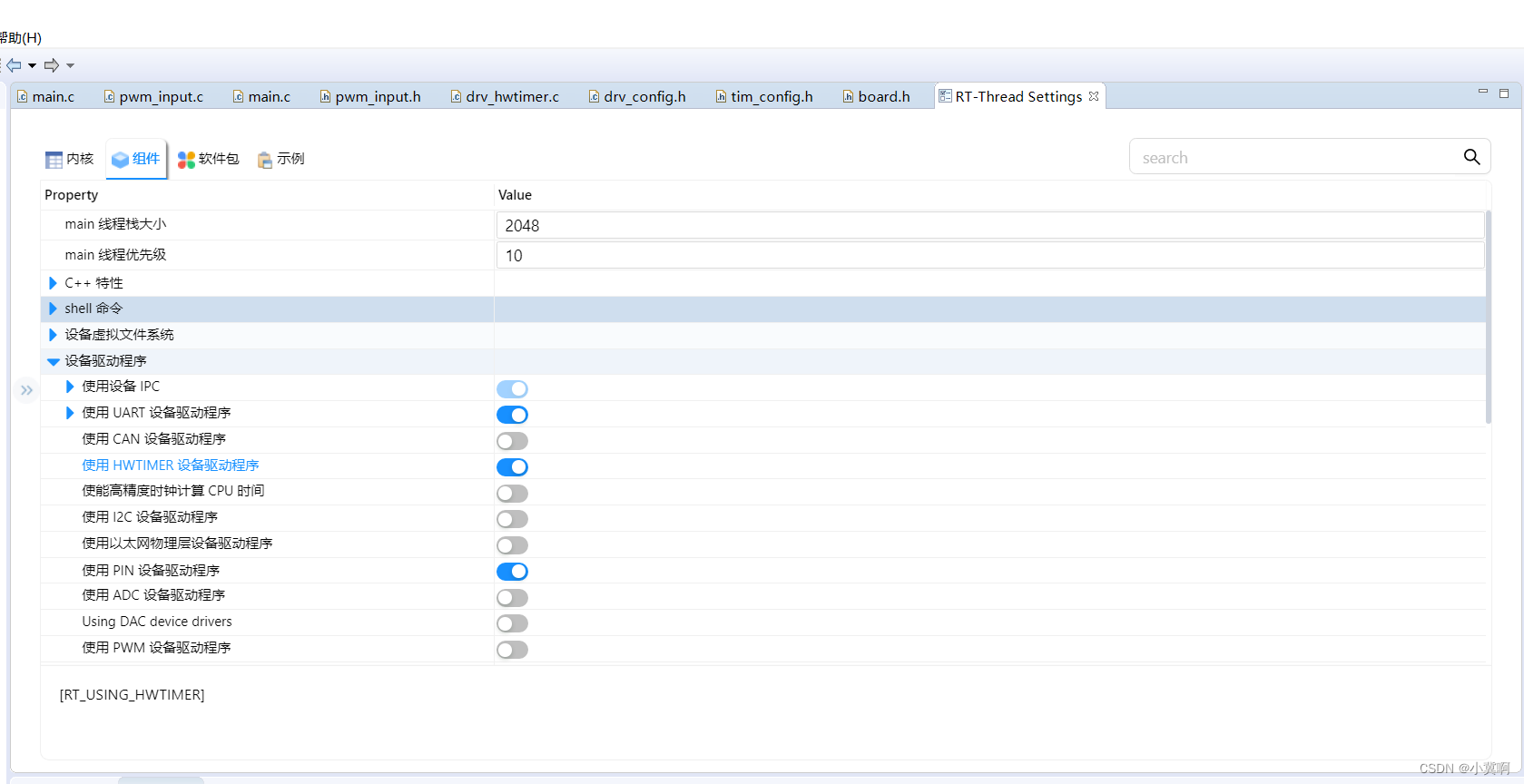Open the forward arrow history dropdown

pos(70,65)
